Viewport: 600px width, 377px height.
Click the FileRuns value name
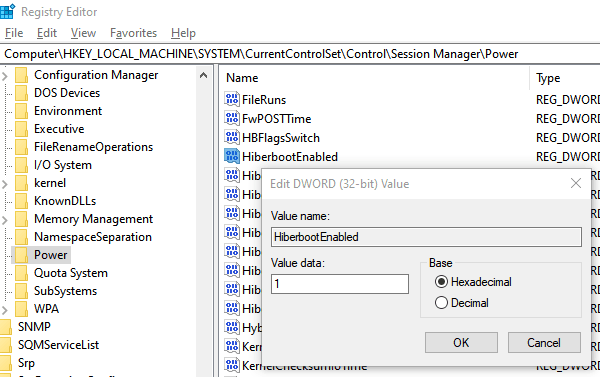pyautogui.click(x=264, y=100)
